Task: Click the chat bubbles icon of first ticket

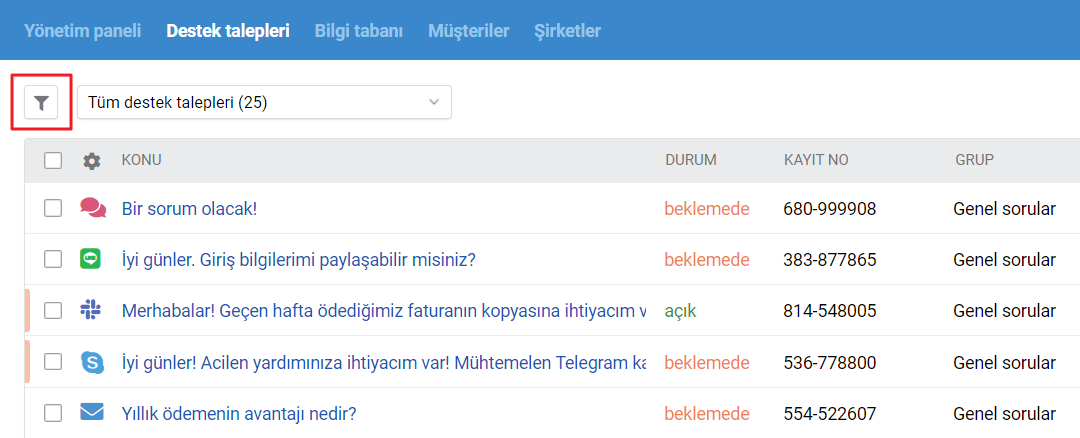Action: (92, 208)
